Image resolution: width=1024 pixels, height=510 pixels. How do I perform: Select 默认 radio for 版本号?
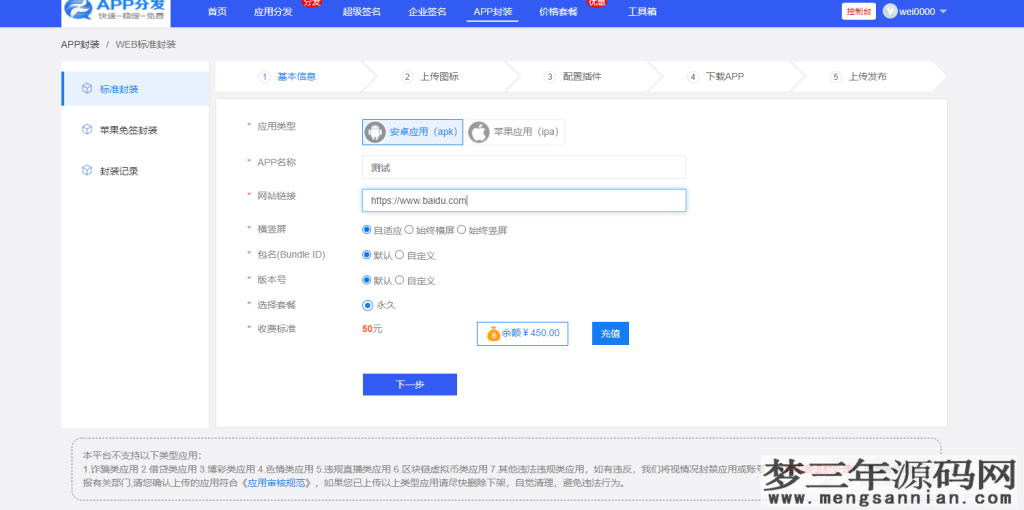pos(366,279)
